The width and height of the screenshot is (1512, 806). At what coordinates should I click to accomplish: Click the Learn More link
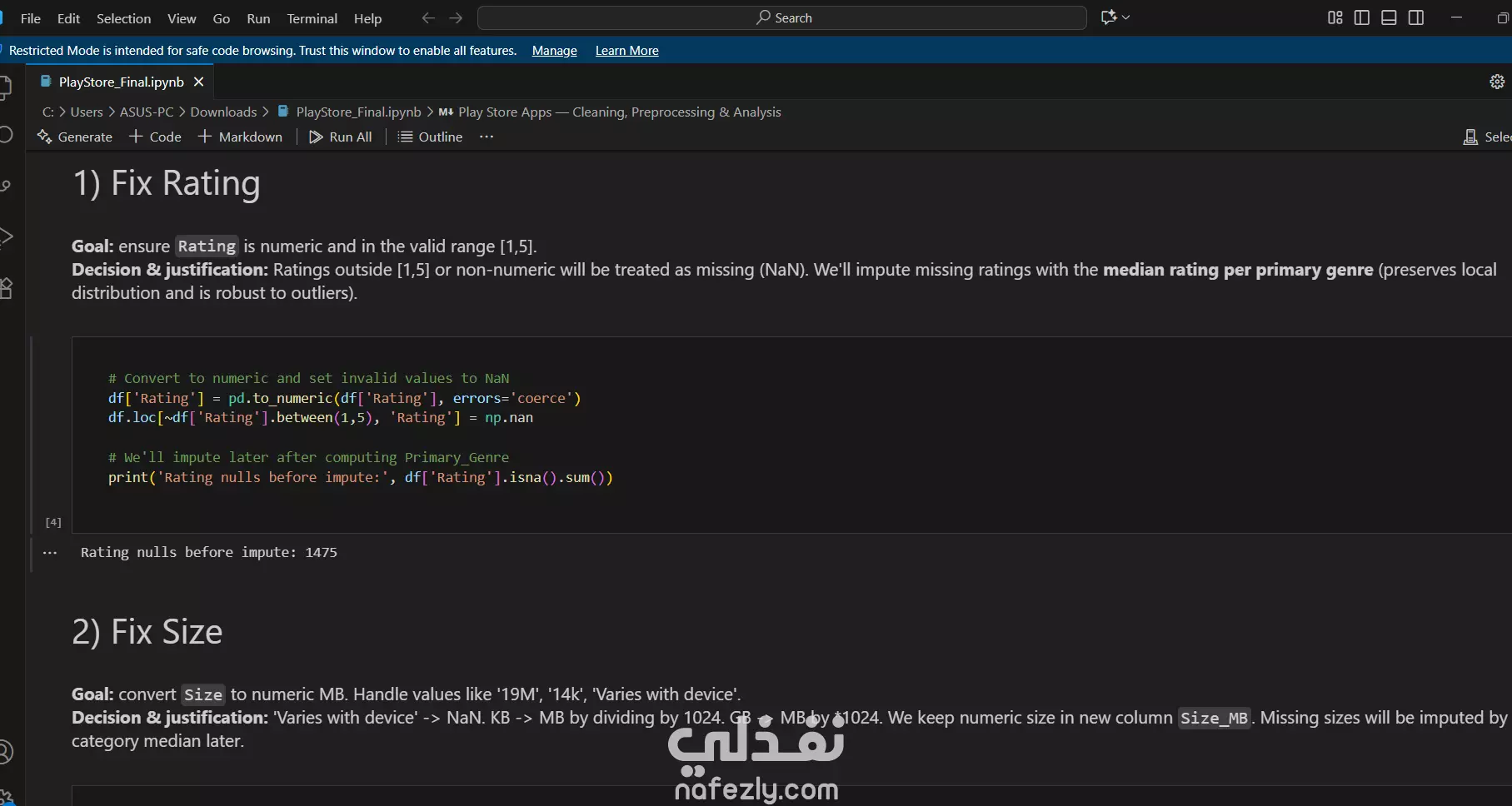[627, 51]
